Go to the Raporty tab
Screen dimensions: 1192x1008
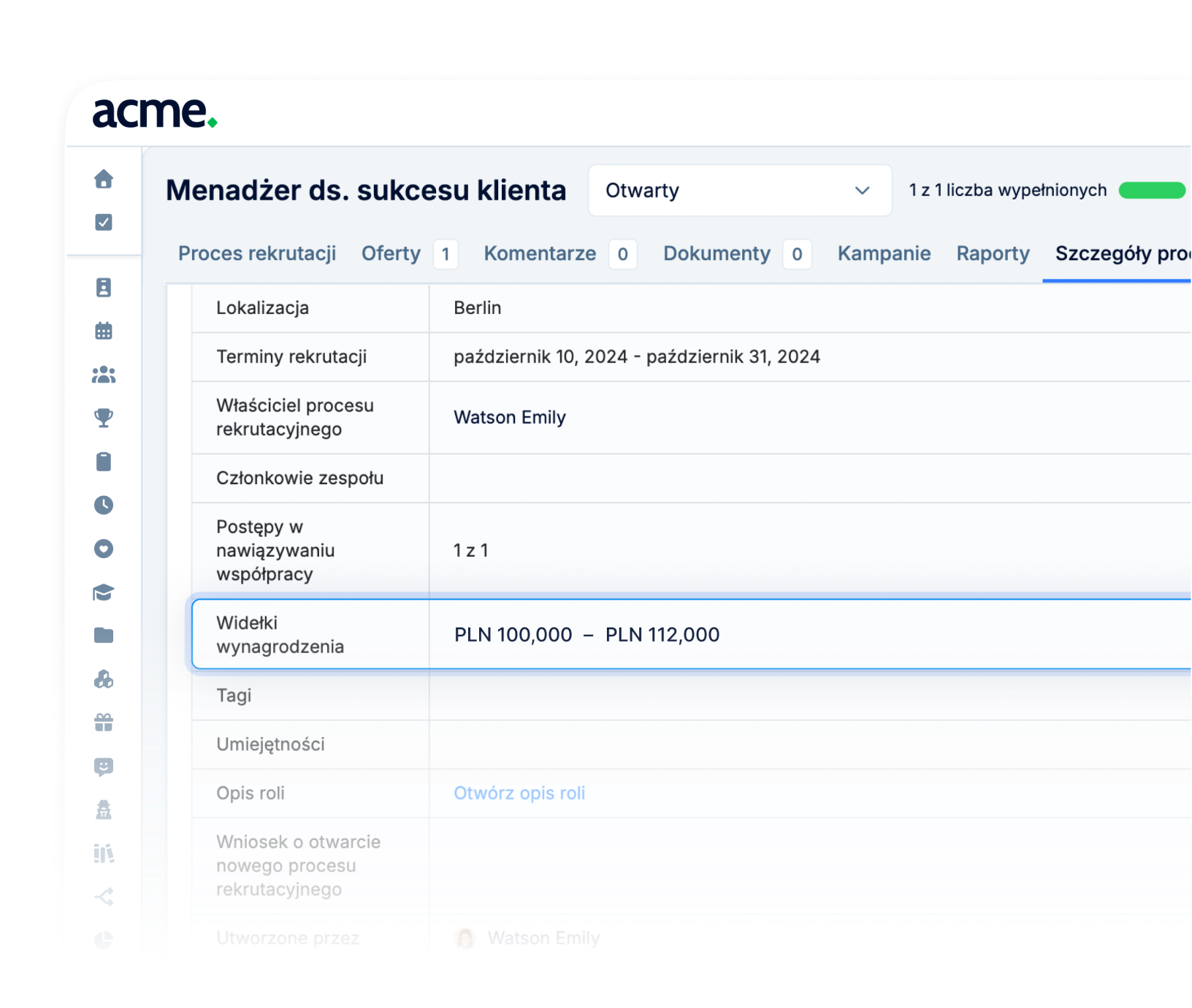click(993, 253)
